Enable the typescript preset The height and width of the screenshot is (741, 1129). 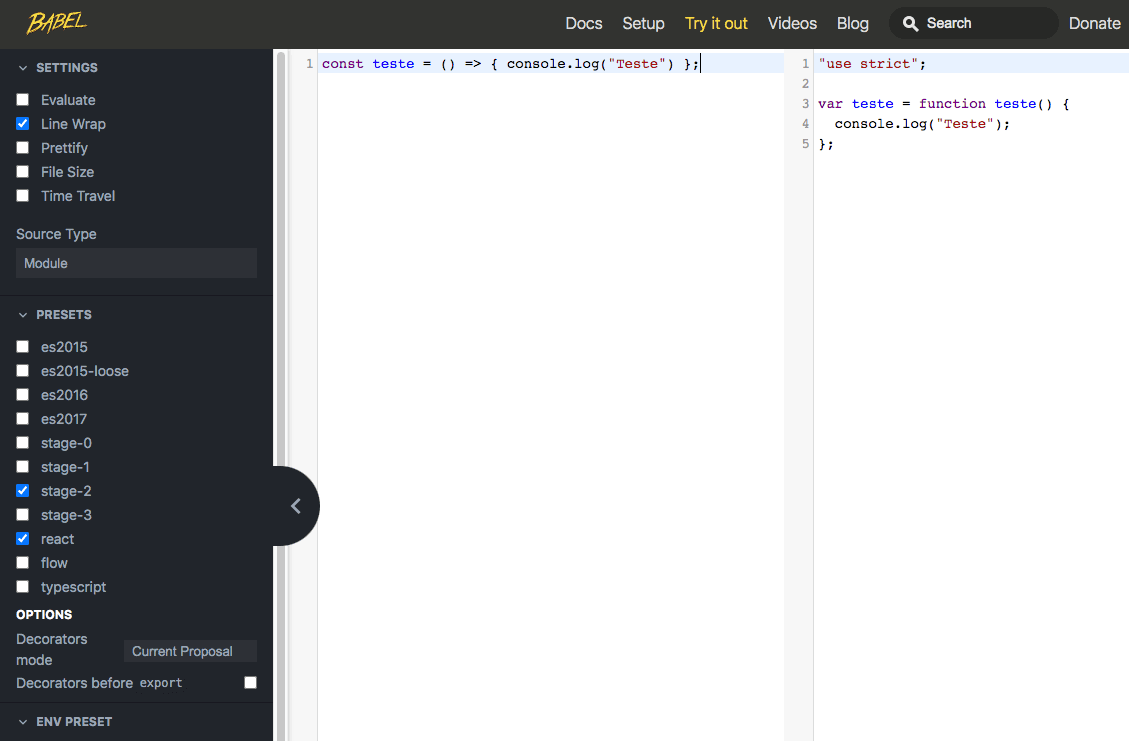point(22,586)
